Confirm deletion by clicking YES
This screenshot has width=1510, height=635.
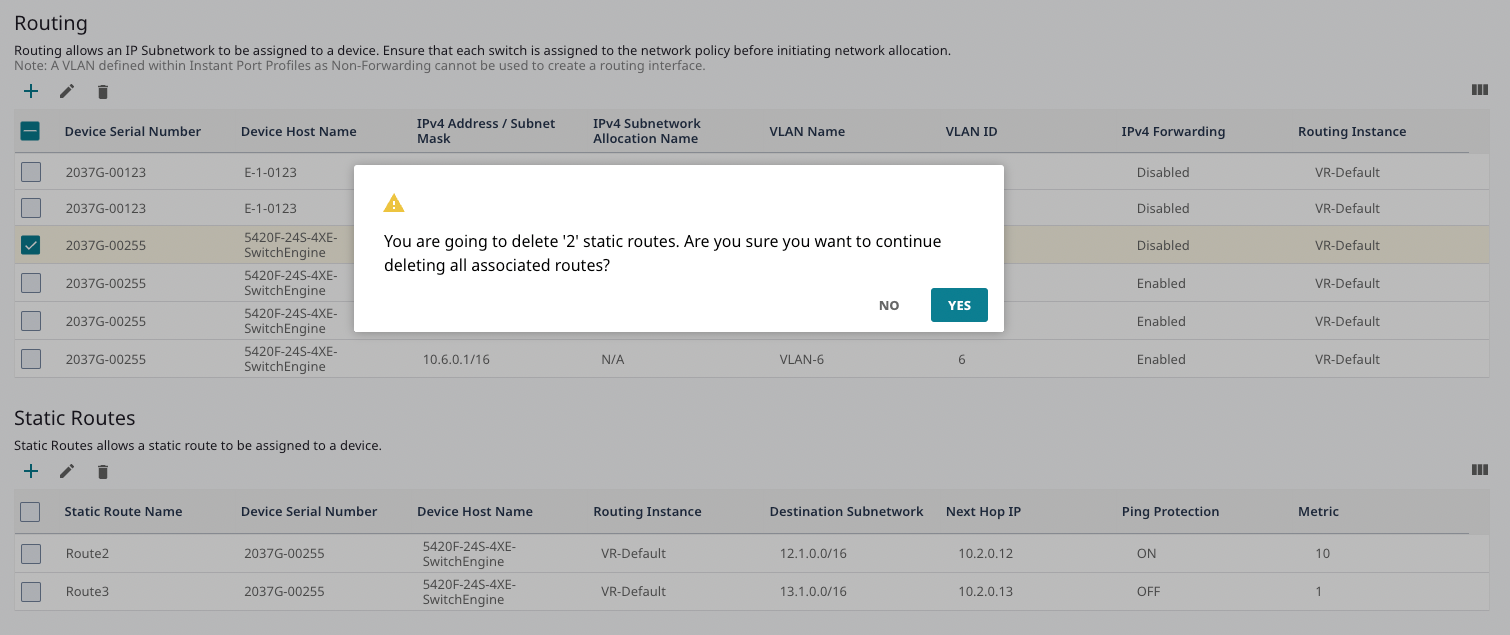[958, 305]
